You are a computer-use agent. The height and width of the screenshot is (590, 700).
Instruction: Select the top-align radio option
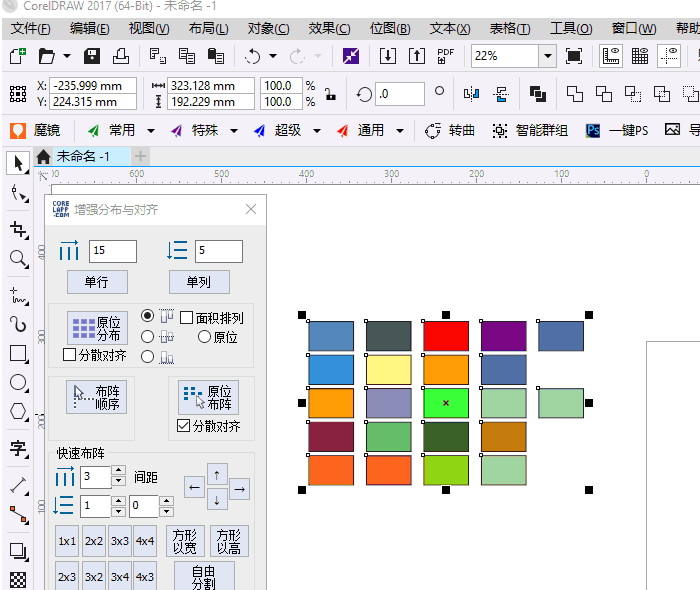(x=147, y=316)
